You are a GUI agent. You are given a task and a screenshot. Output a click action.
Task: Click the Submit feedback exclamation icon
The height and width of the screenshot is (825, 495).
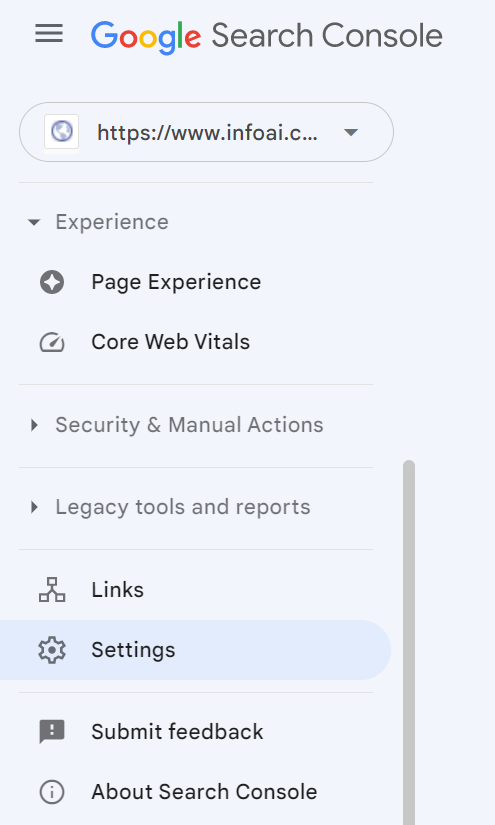[x=52, y=732]
